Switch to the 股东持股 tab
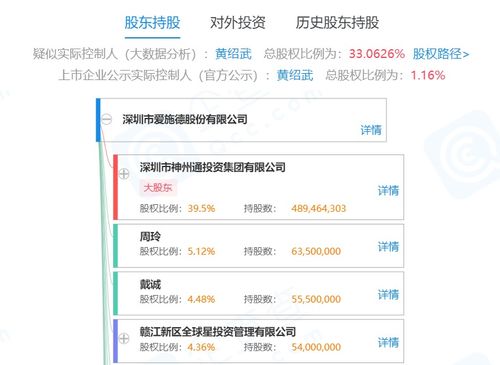The width and height of the screenshot is (500, 365). point(152,23)
